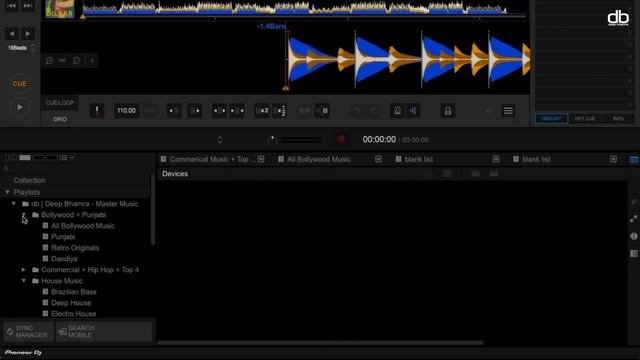Click the beat jump backward arrow

pos(12,34)
